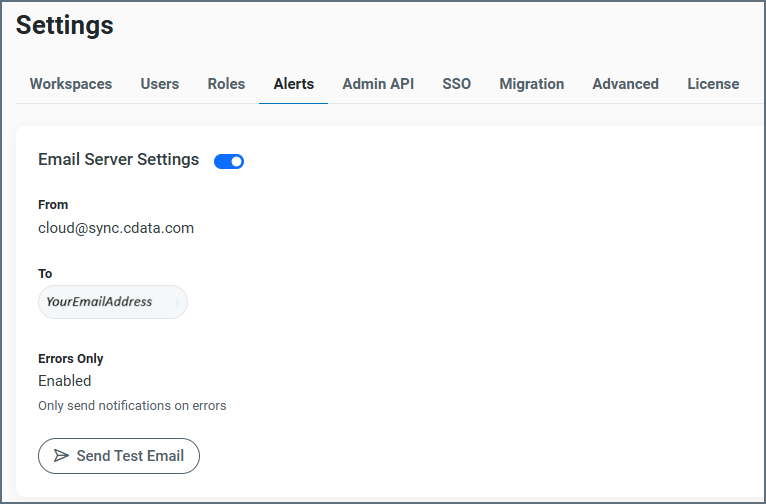This screenshot has height=504, width=766.
Task: Click the Alerts tab
Action: coord(293,84)
